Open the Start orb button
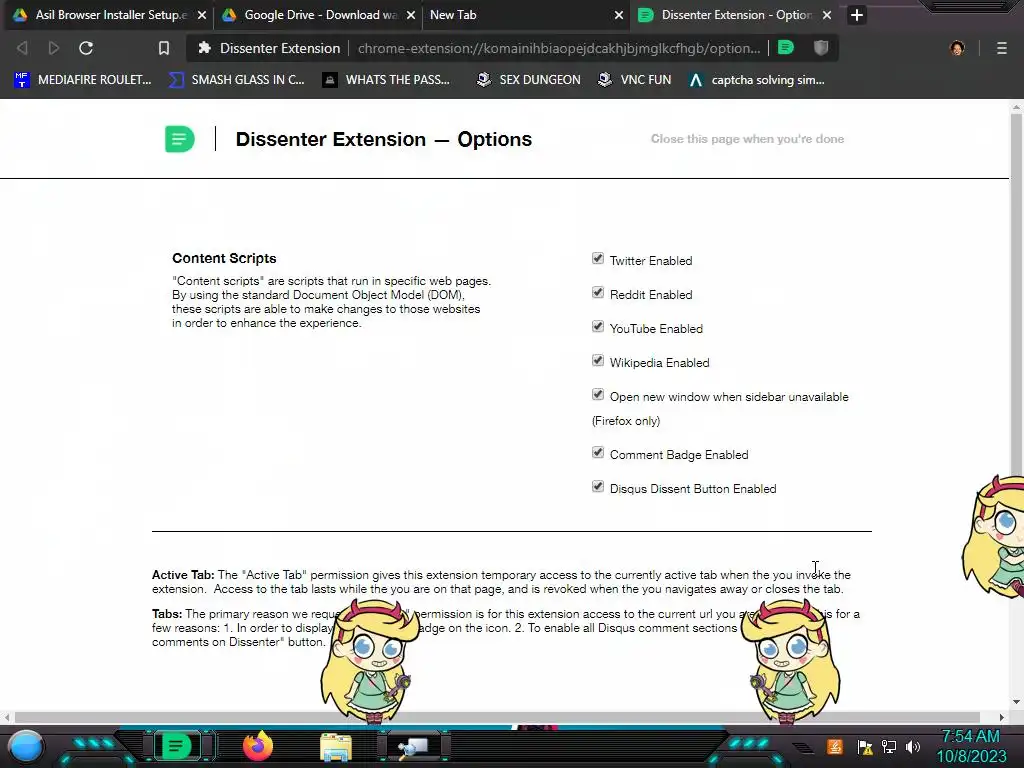Image resolution: width=1024 pixels, height=768 pixels. (26, 747)
